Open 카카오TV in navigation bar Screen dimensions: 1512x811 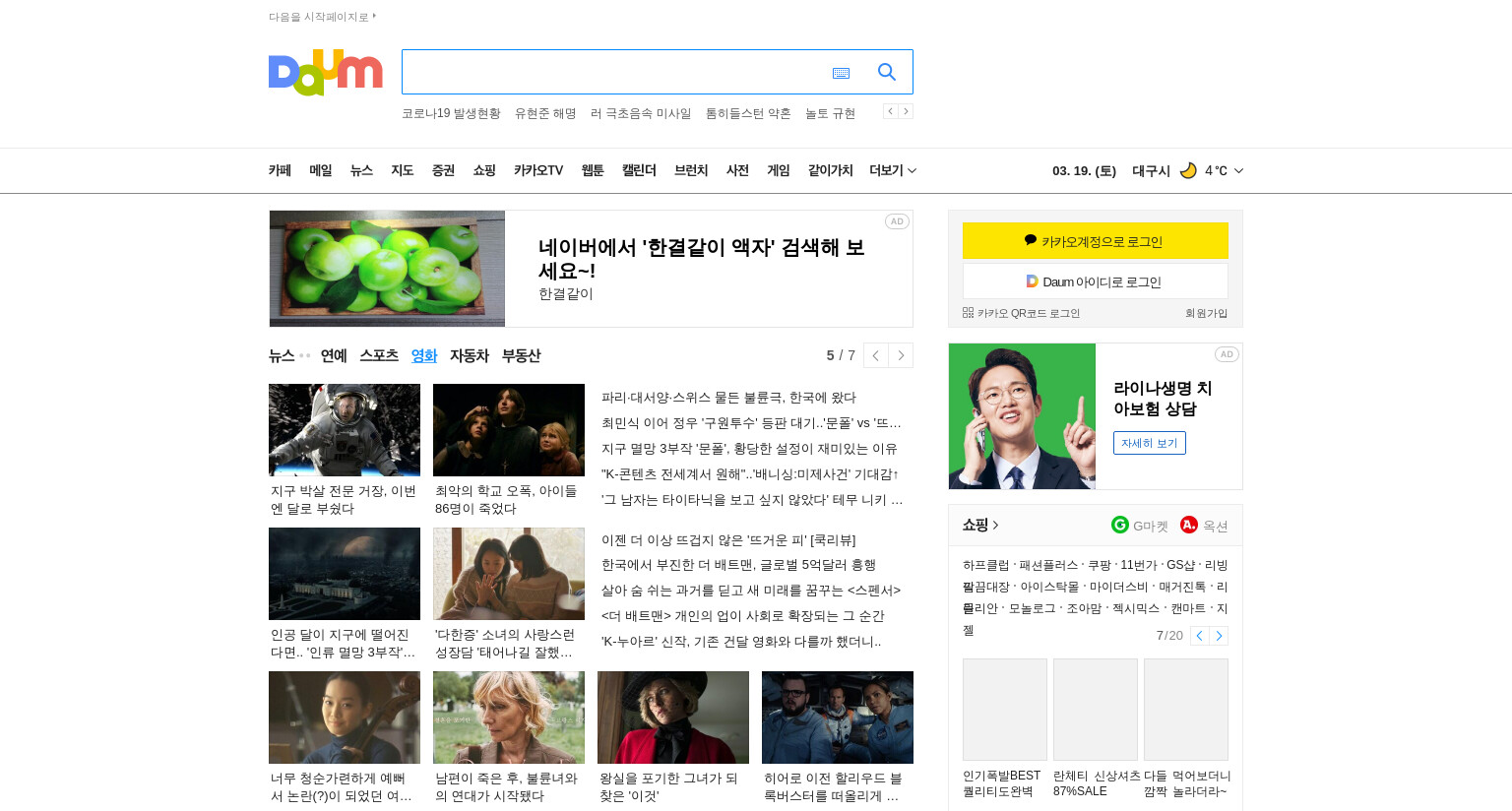click(538, 170)
